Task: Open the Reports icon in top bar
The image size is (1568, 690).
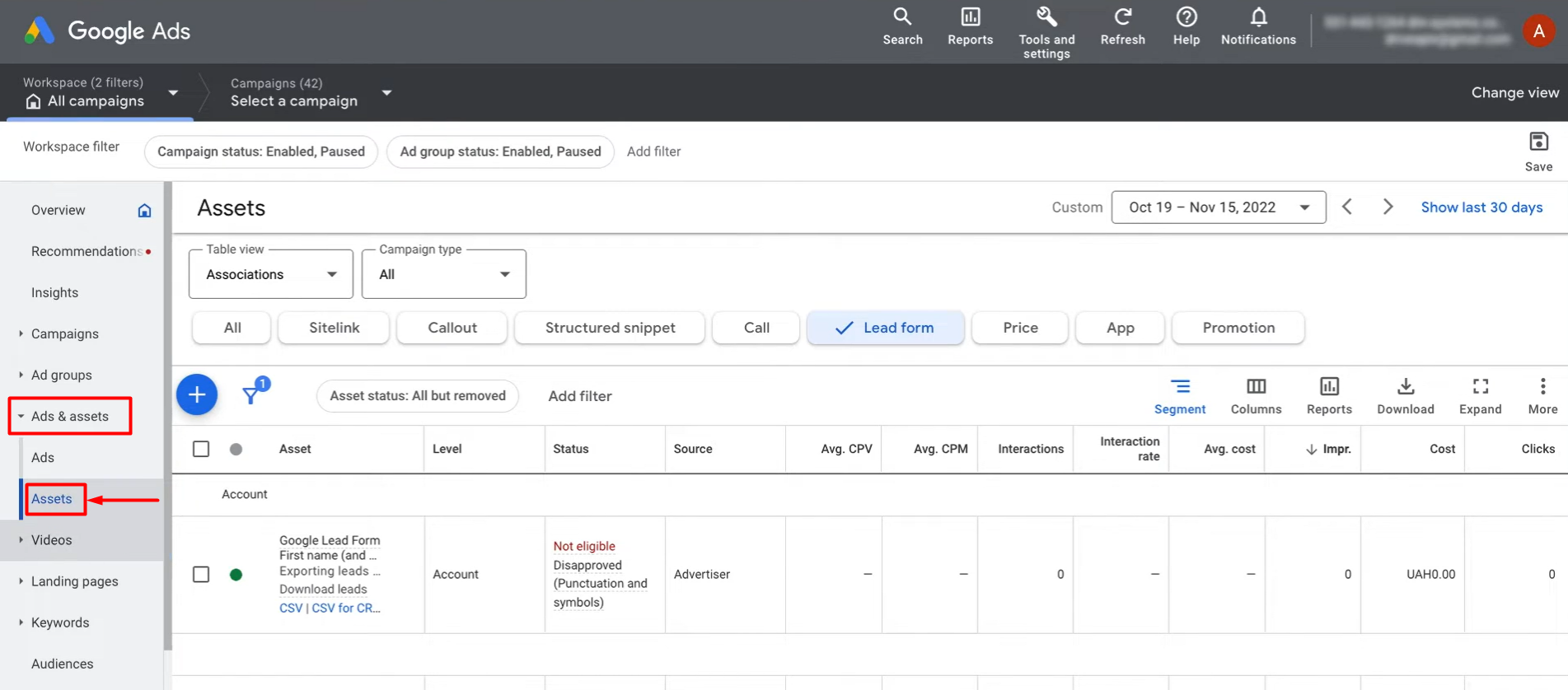Action: pyautogui.click(x=970, y=17)
